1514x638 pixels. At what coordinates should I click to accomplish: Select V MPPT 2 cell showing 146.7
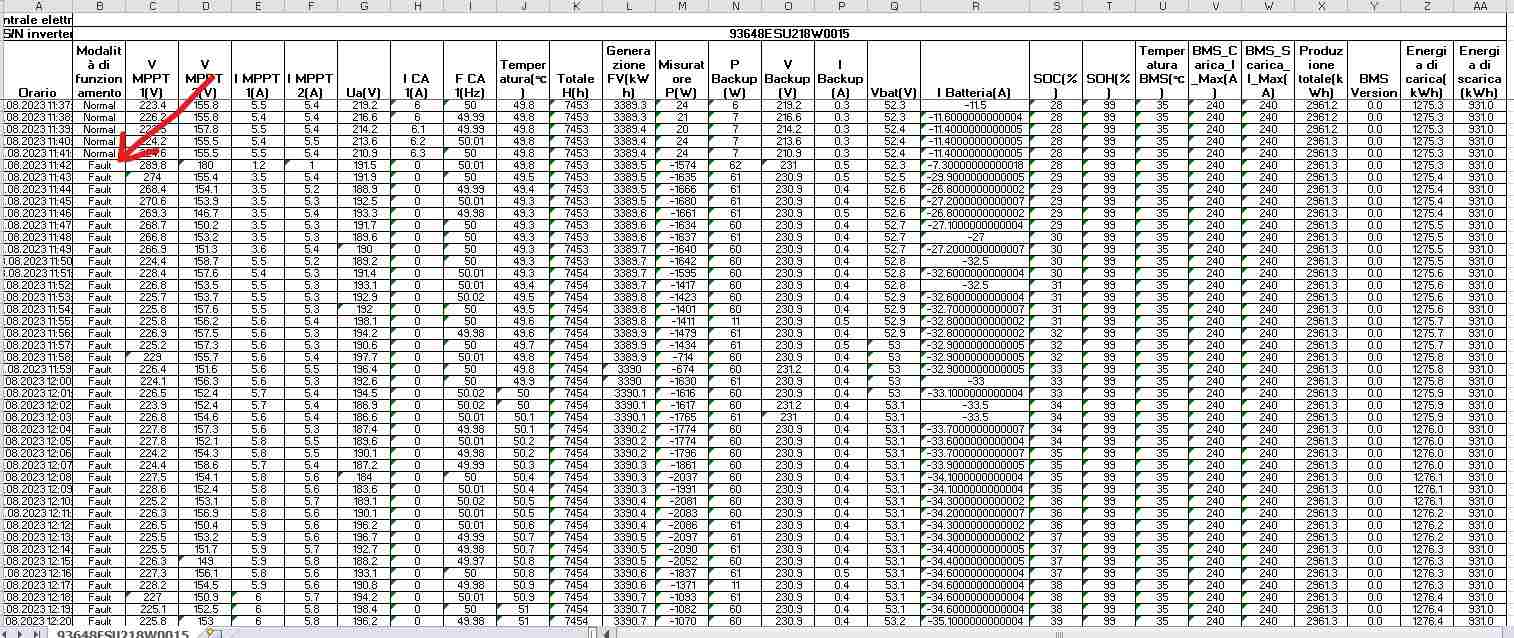tap(205, 213)
